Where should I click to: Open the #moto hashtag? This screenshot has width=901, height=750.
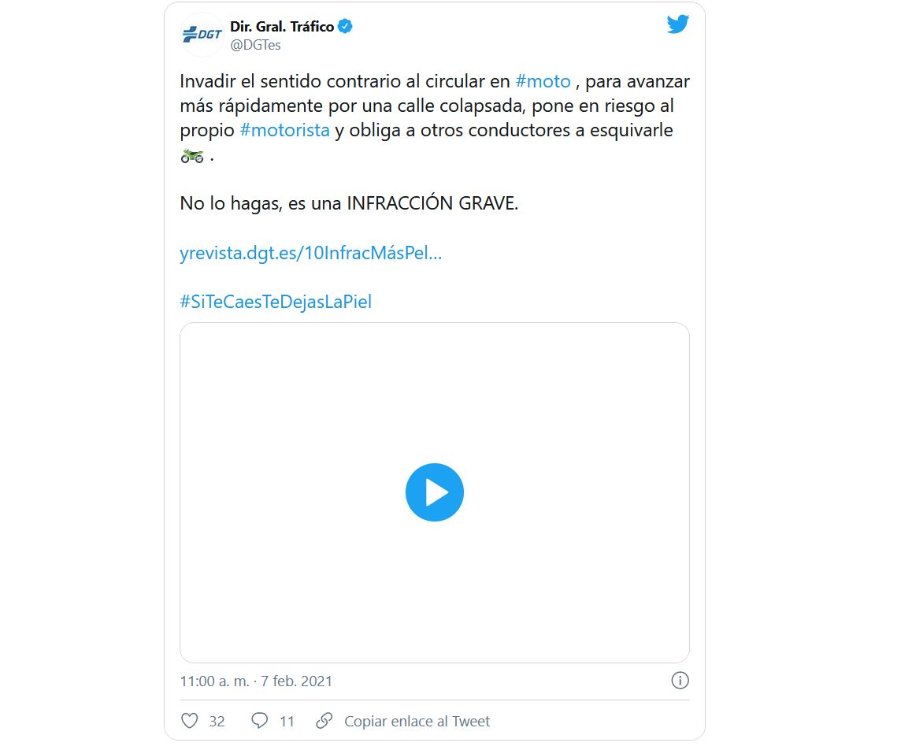(543, 81)
